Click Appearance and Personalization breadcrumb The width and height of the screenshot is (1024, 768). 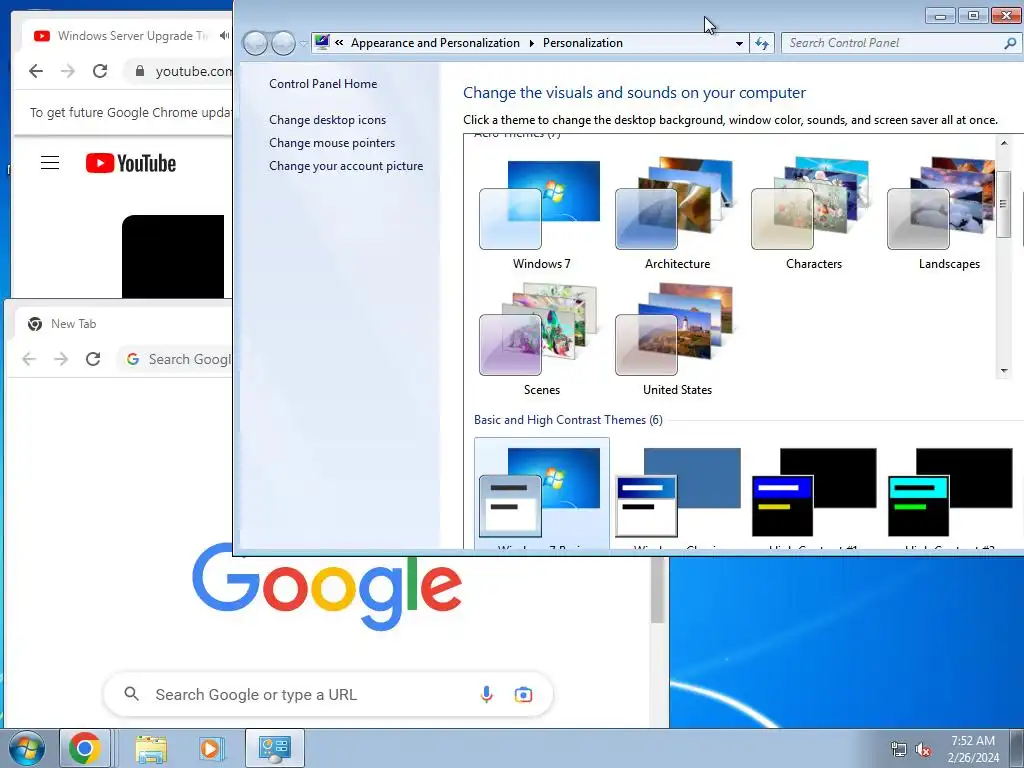point(435,43)
